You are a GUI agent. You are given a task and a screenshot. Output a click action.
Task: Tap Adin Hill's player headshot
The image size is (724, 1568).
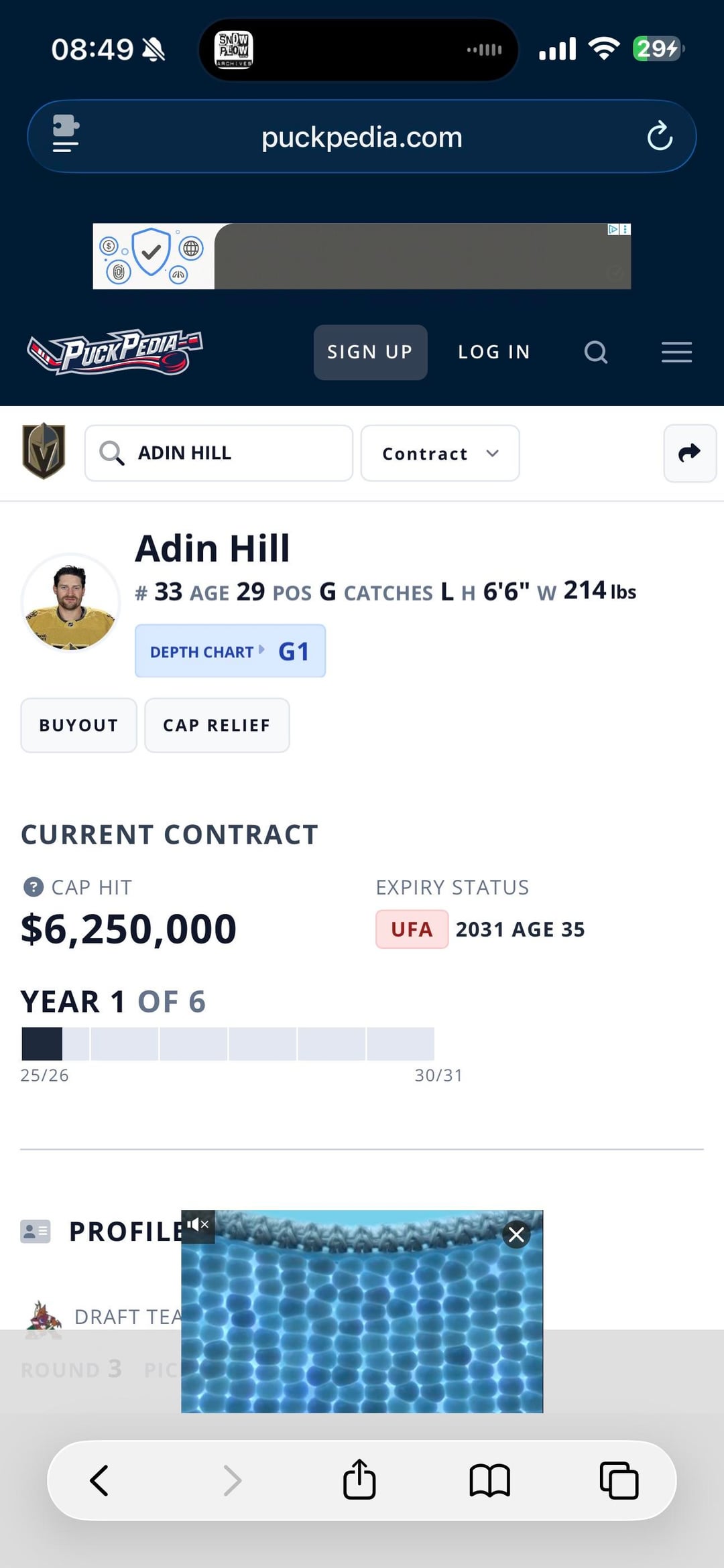click(x=70, y=602)
